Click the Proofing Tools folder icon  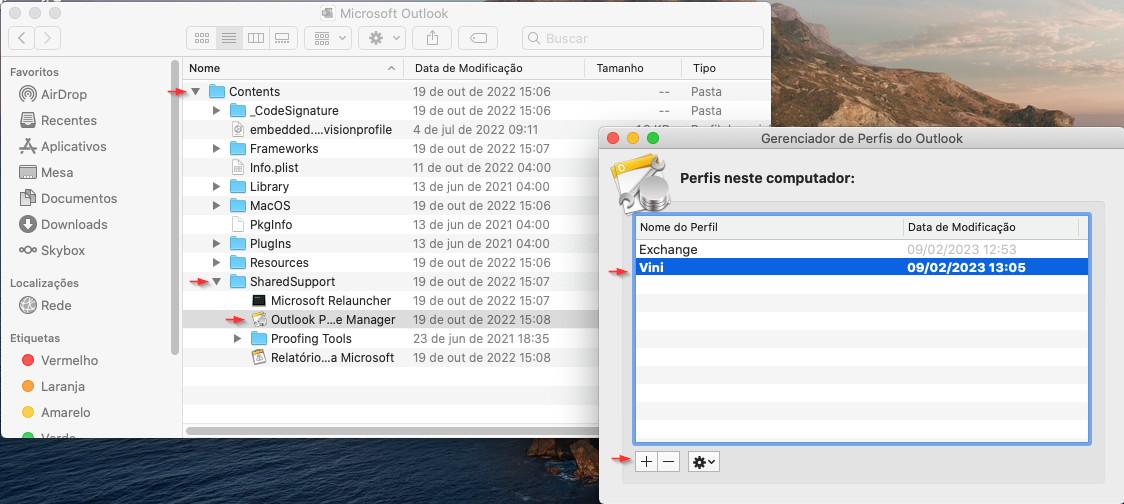coord(259,338)
